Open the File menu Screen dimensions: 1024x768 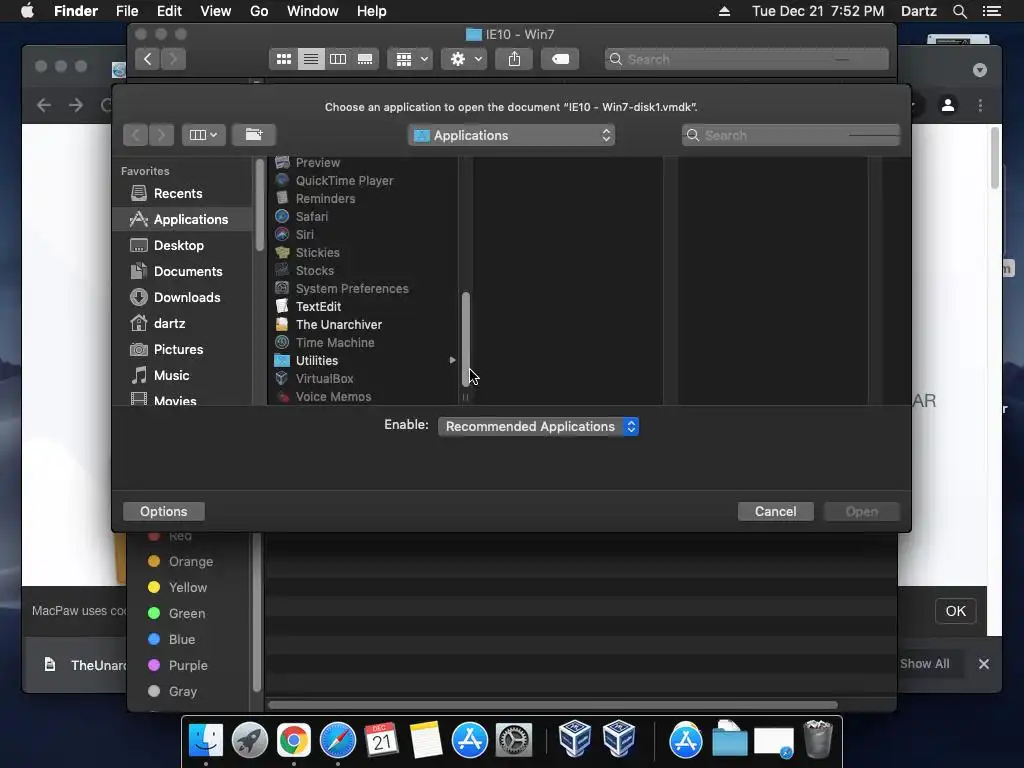pos(127,11)
